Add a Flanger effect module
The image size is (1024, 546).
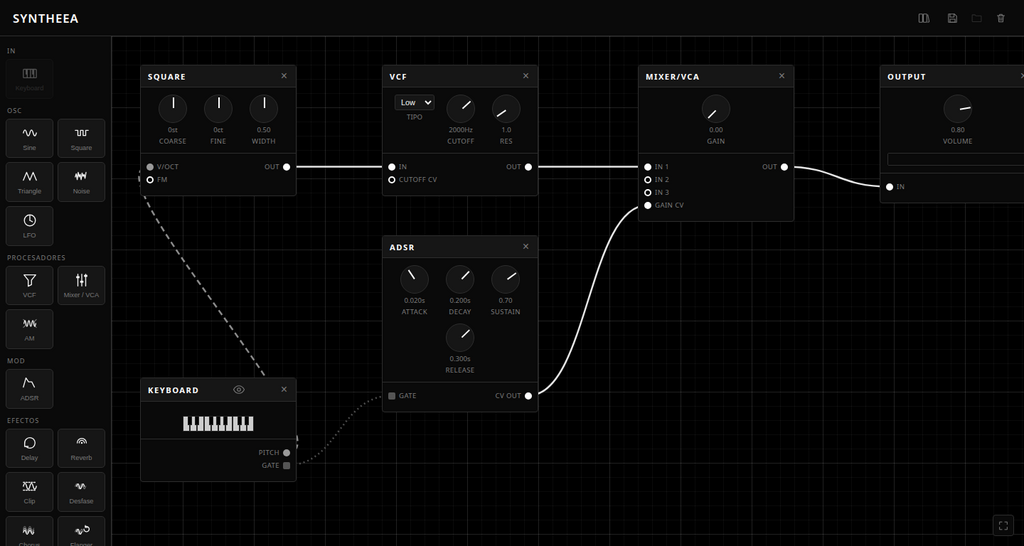point(81,531)
